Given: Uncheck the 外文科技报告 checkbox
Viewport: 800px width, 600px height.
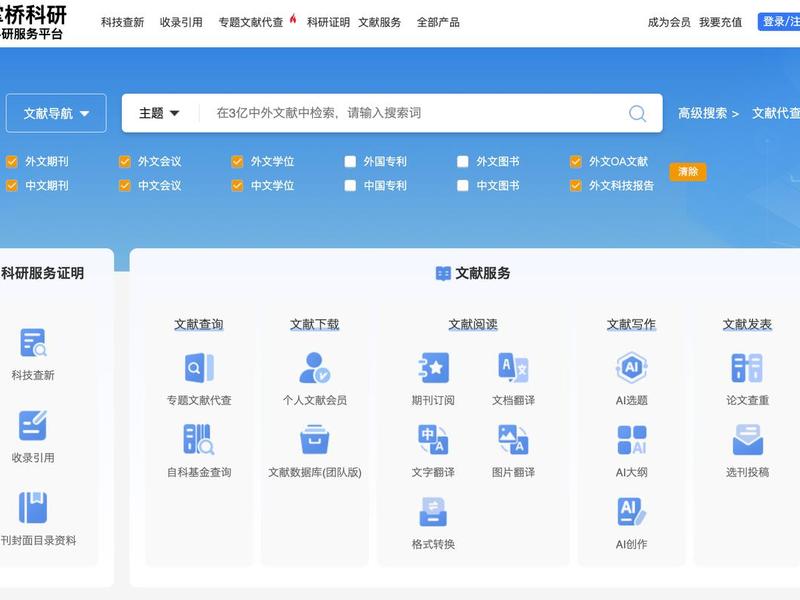Looking at the screenshot, I should click(576, 186).
